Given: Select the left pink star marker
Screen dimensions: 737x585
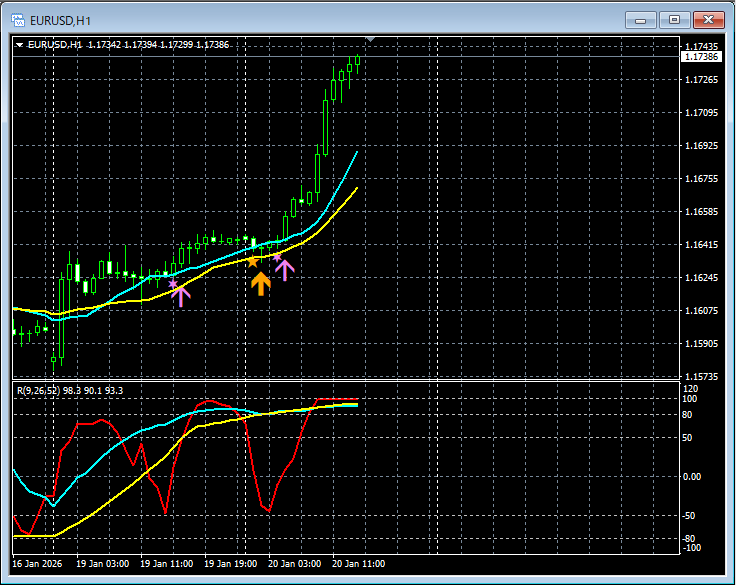Looking at the screenshot, I should coord(173,284).
